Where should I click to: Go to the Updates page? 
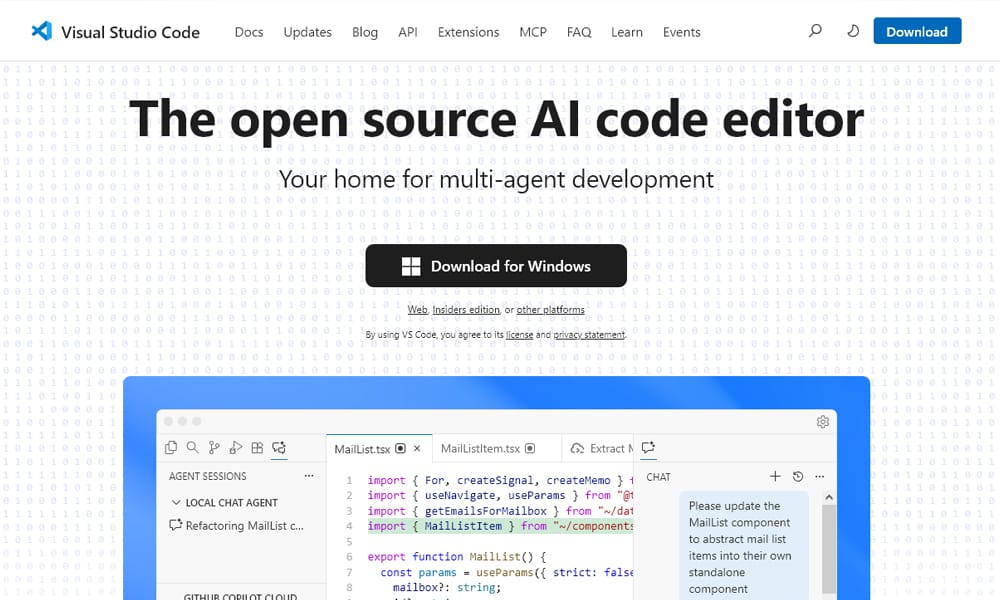(x=307, y=32)
